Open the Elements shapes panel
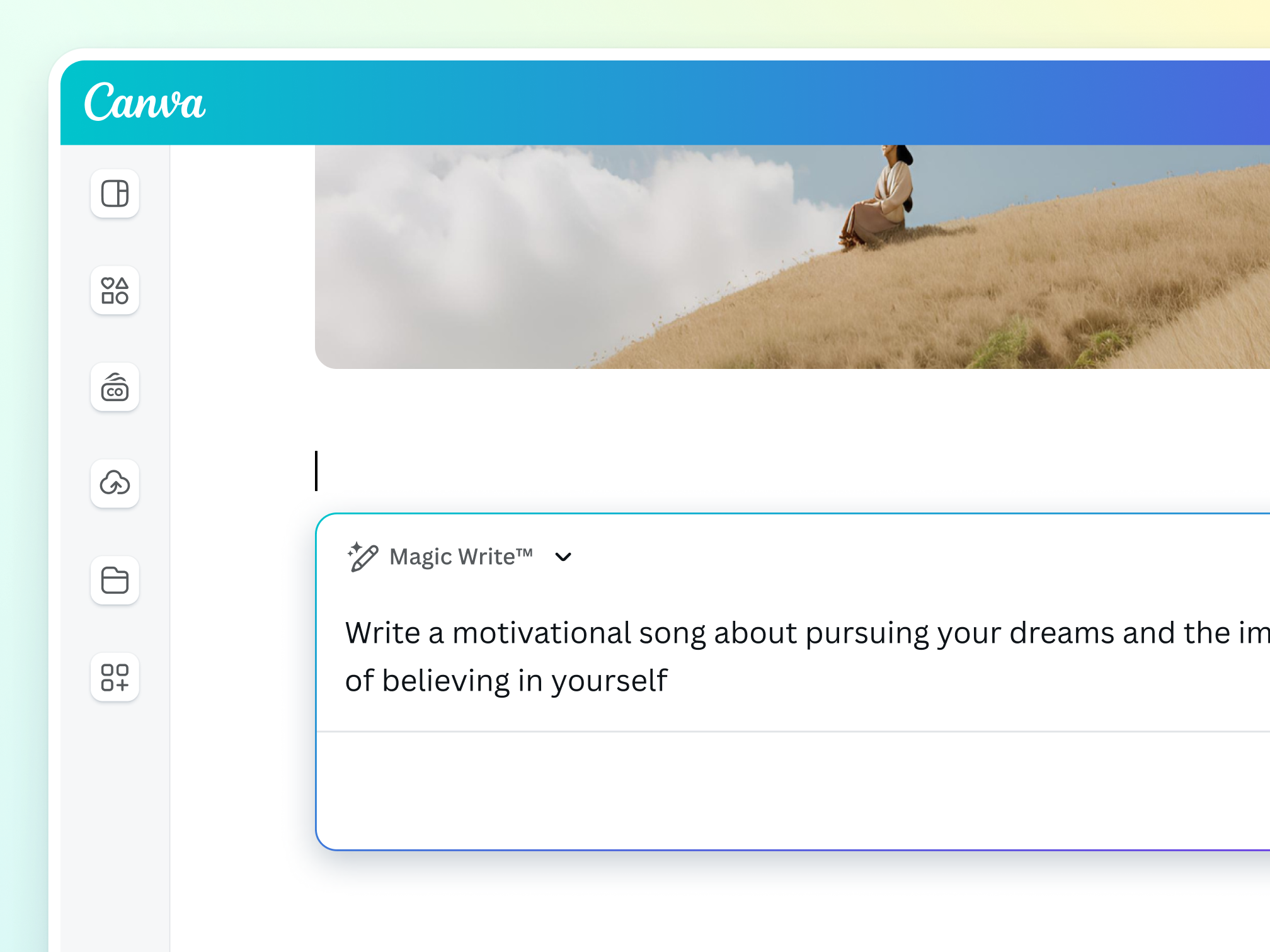 point(115,290)
